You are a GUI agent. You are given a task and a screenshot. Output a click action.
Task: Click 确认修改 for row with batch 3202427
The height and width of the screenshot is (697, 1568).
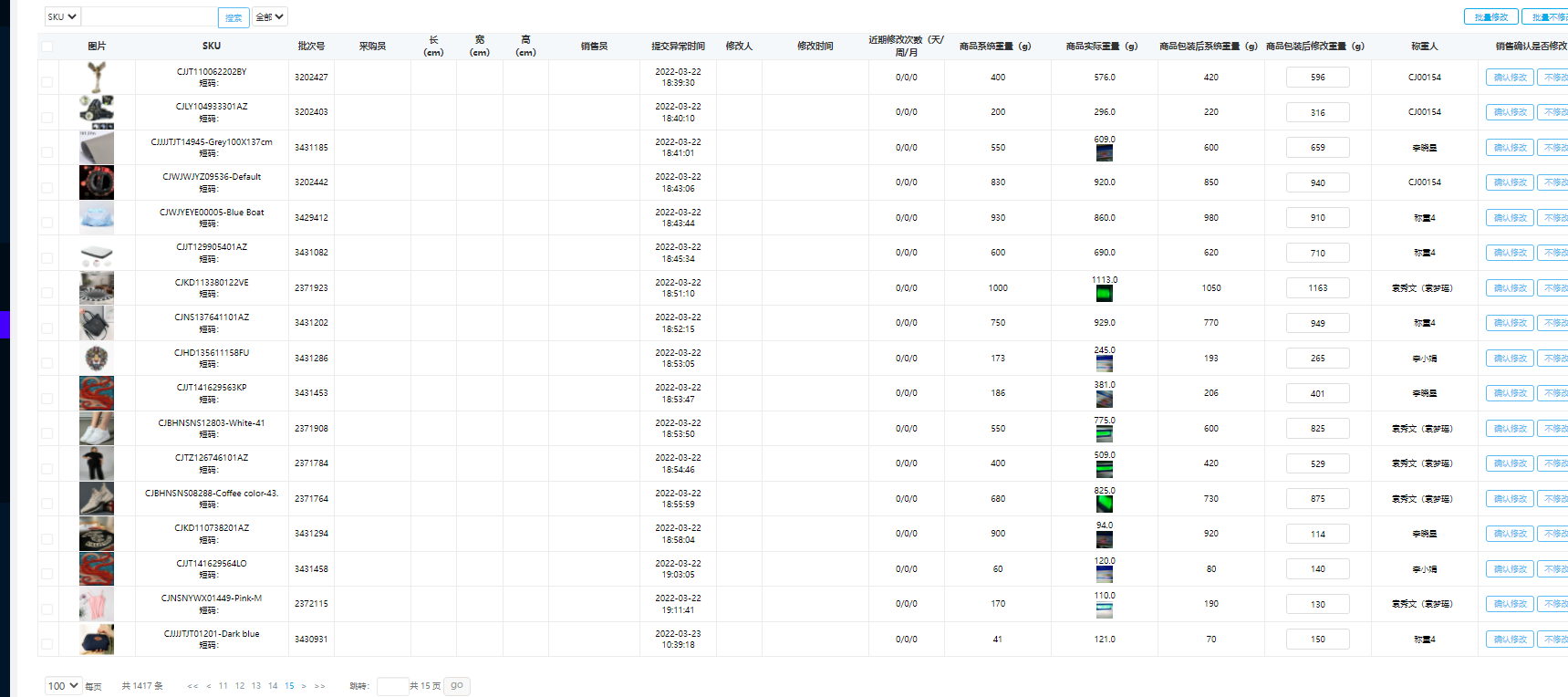1510,78
